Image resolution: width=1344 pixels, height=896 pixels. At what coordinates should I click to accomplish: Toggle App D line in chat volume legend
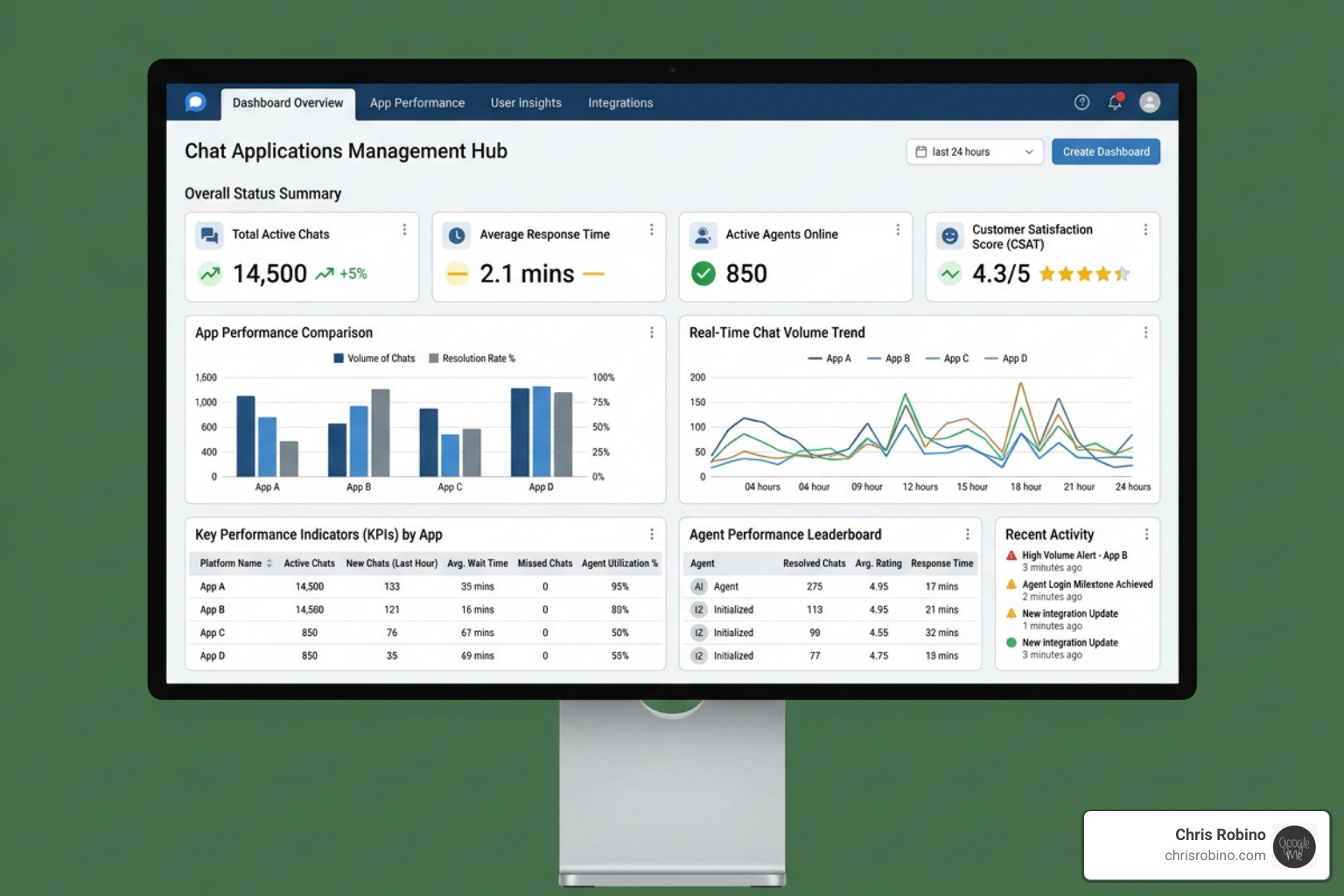[1006, 359]
